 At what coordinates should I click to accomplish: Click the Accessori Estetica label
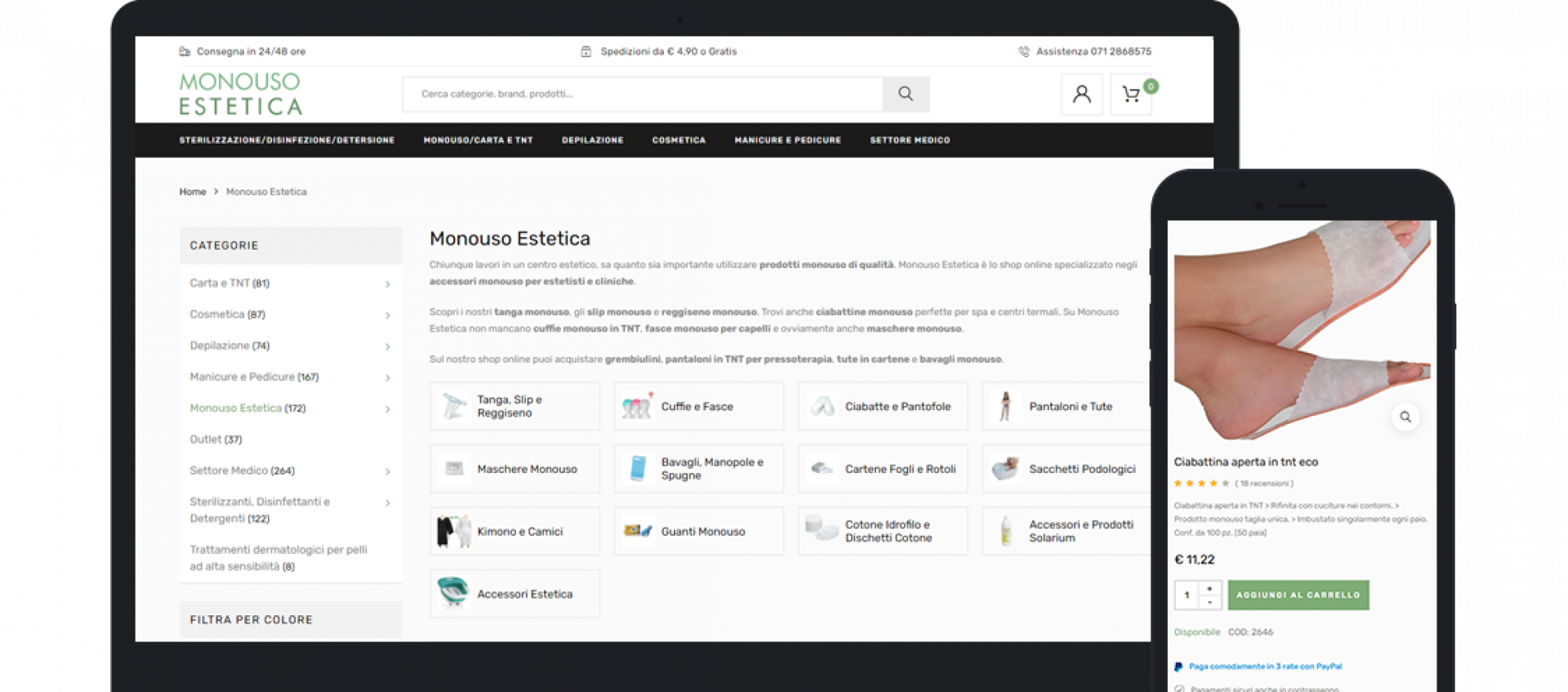click(524, 595)
